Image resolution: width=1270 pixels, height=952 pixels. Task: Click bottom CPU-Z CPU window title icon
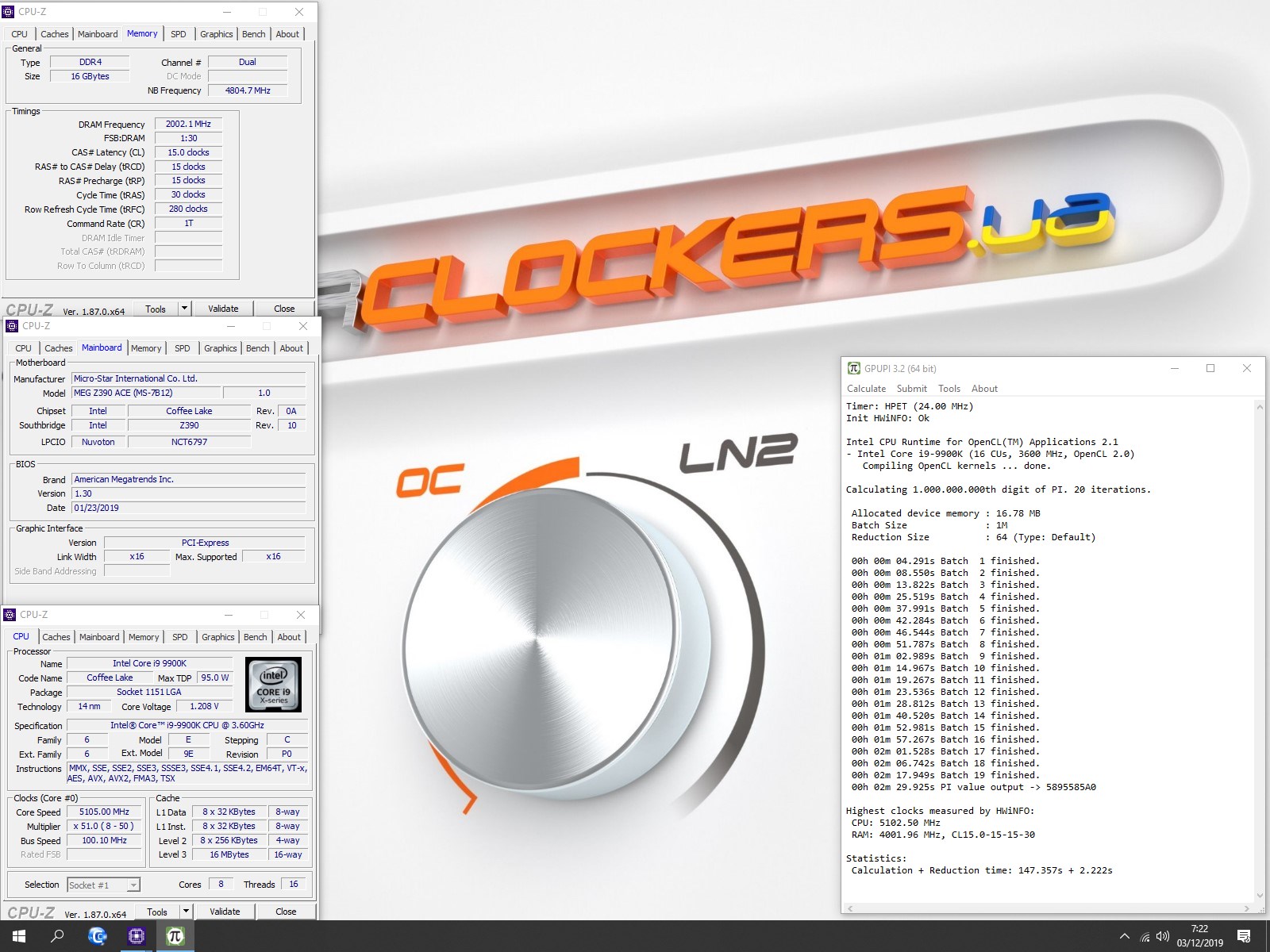point(10,615)
